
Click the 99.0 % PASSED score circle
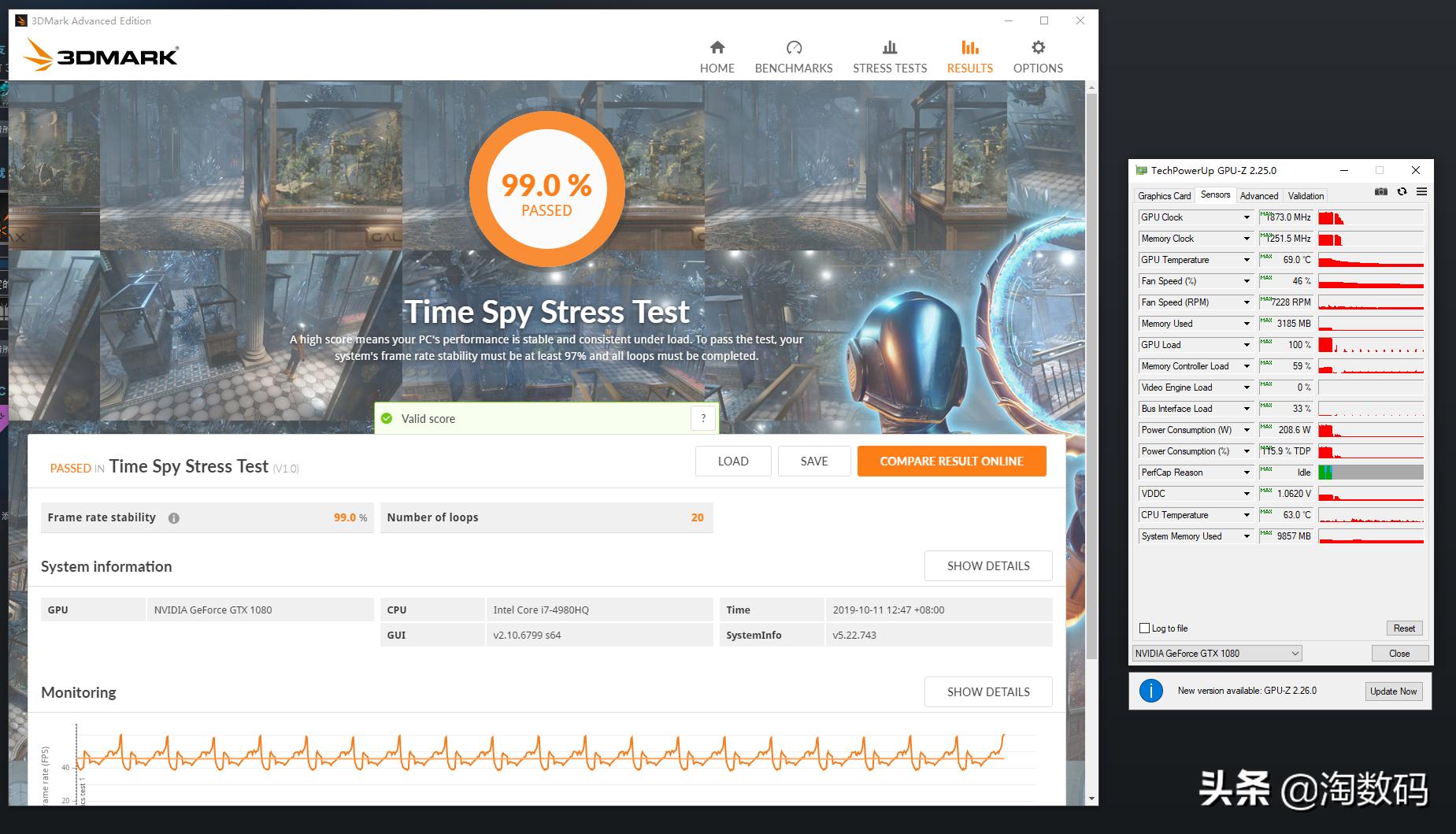pos(546,190)
